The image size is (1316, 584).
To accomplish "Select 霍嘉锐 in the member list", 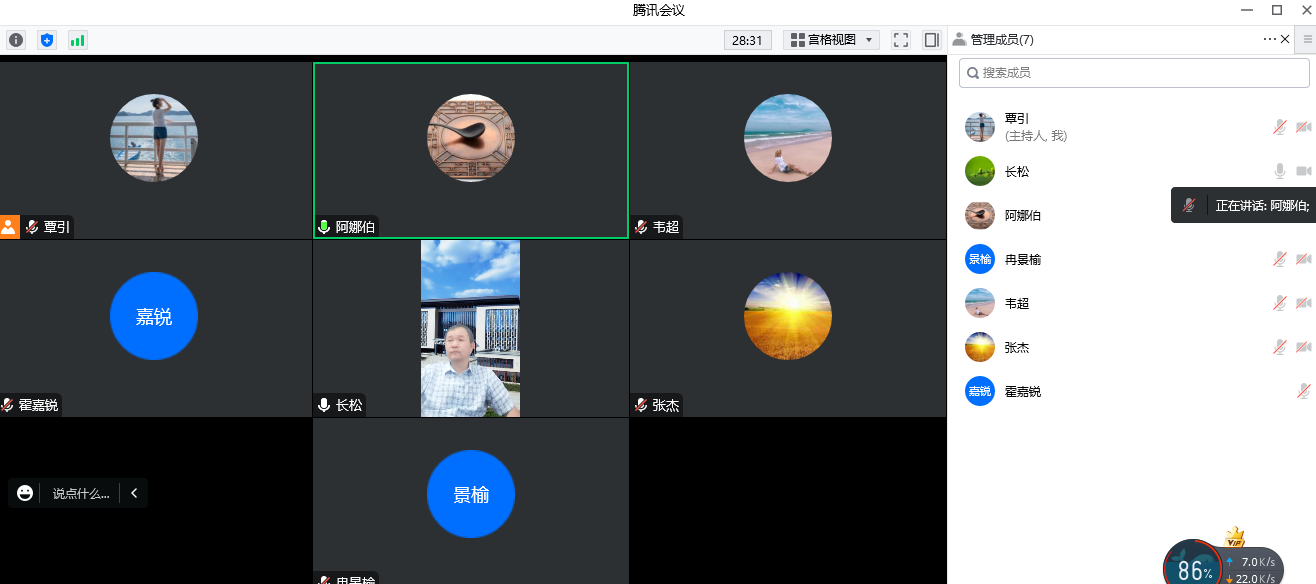I will (1022, 391).
